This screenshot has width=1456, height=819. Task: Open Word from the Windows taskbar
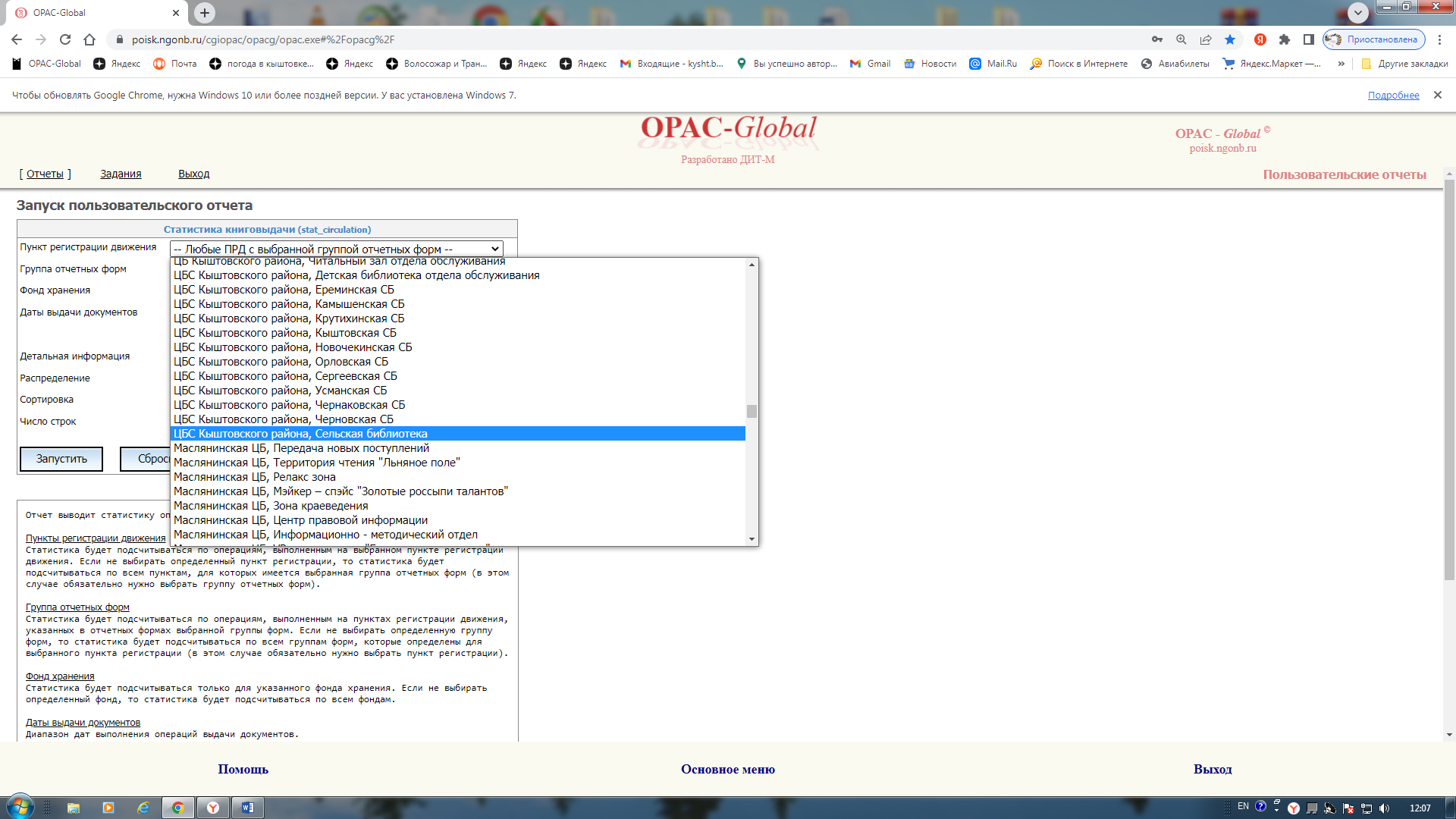tap(248, 808)
